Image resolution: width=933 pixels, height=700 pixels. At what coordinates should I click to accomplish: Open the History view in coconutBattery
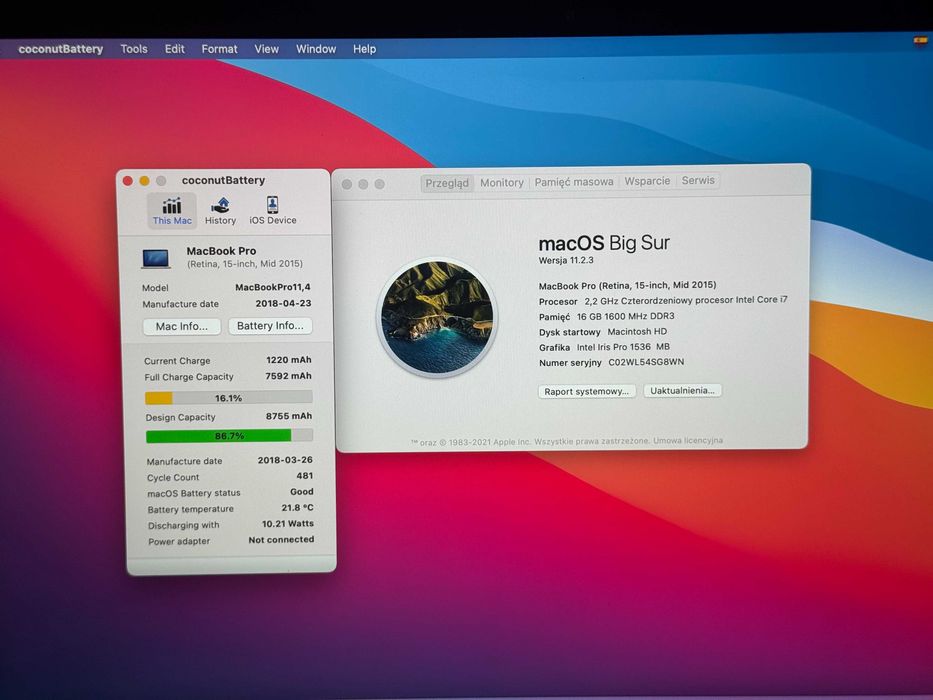click(x=220, y=211)
